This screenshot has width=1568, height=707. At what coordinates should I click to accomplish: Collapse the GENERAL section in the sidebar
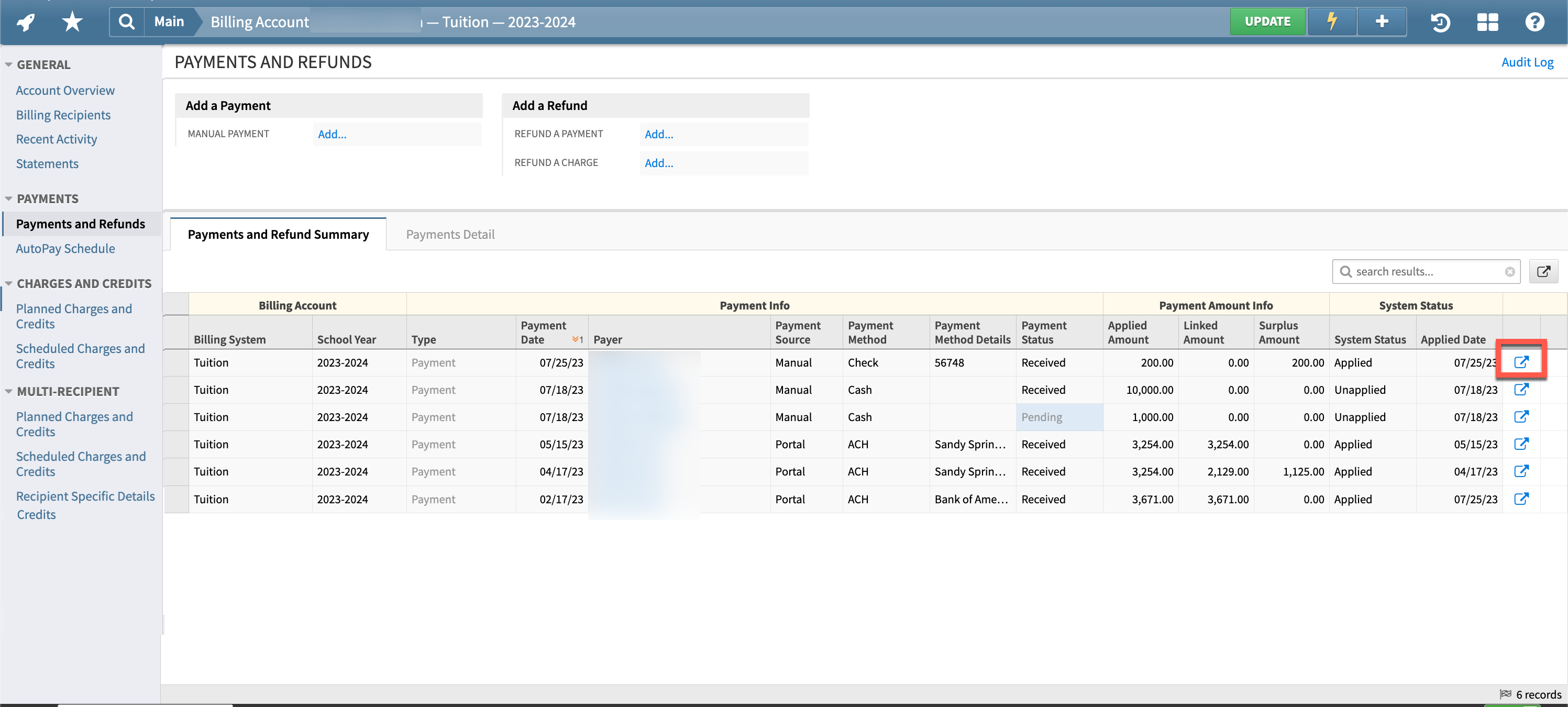point(8,63)
